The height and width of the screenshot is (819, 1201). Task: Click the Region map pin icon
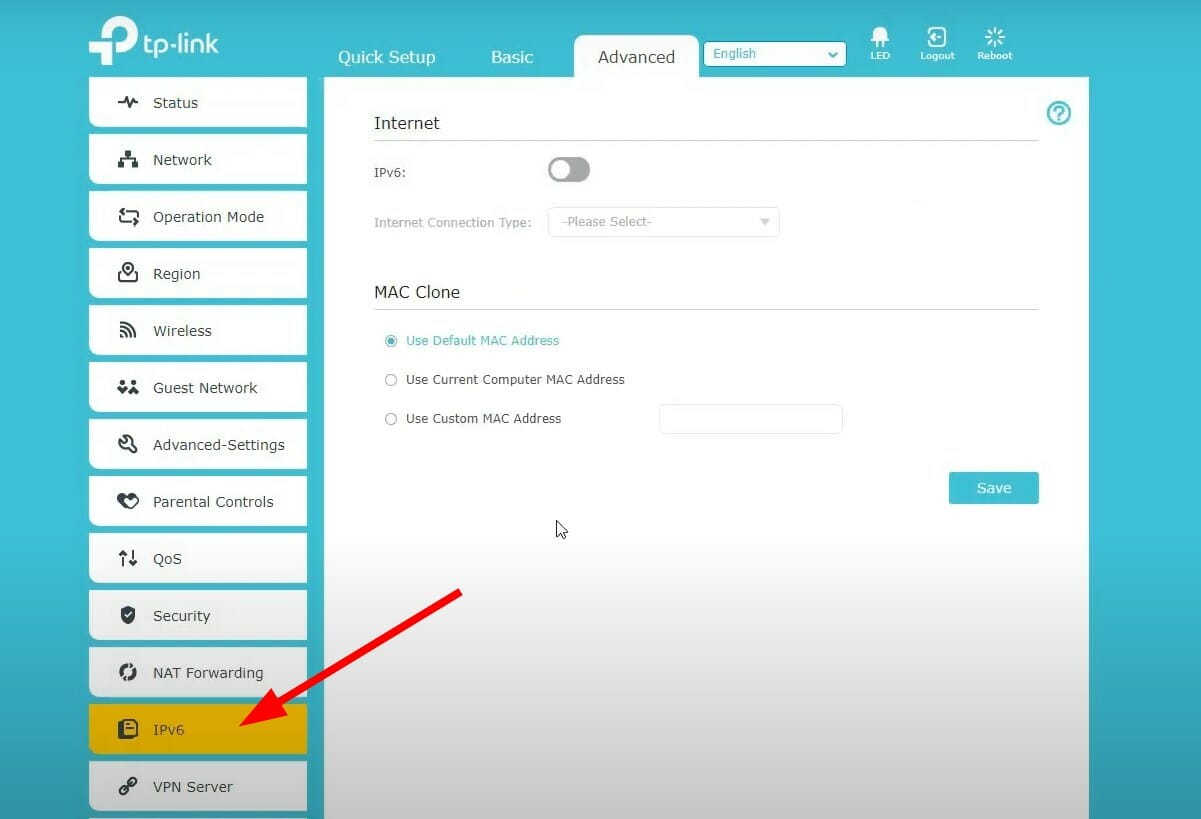pos(128,273)
